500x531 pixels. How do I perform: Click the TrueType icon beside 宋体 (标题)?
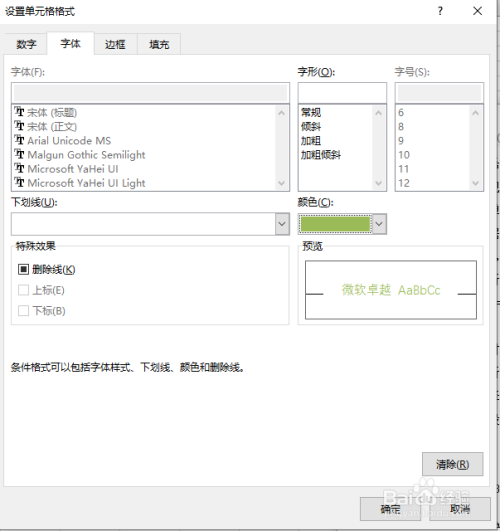click(x=19, y=111)
